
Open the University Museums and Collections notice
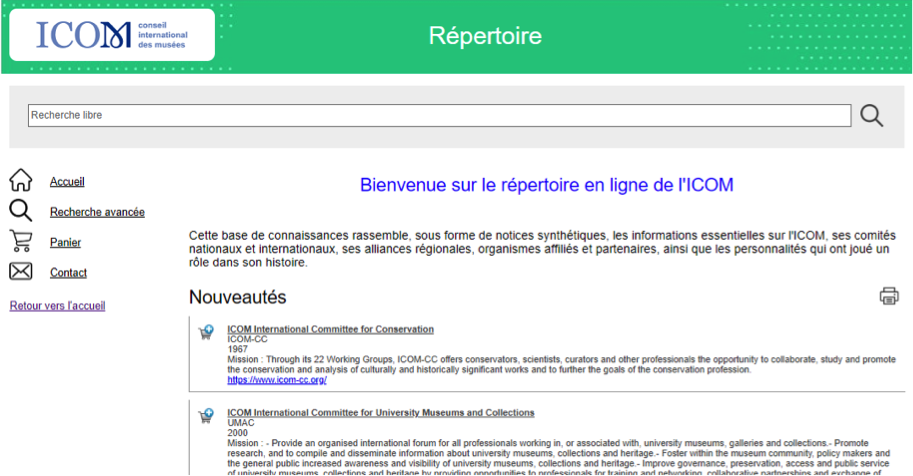381,412
